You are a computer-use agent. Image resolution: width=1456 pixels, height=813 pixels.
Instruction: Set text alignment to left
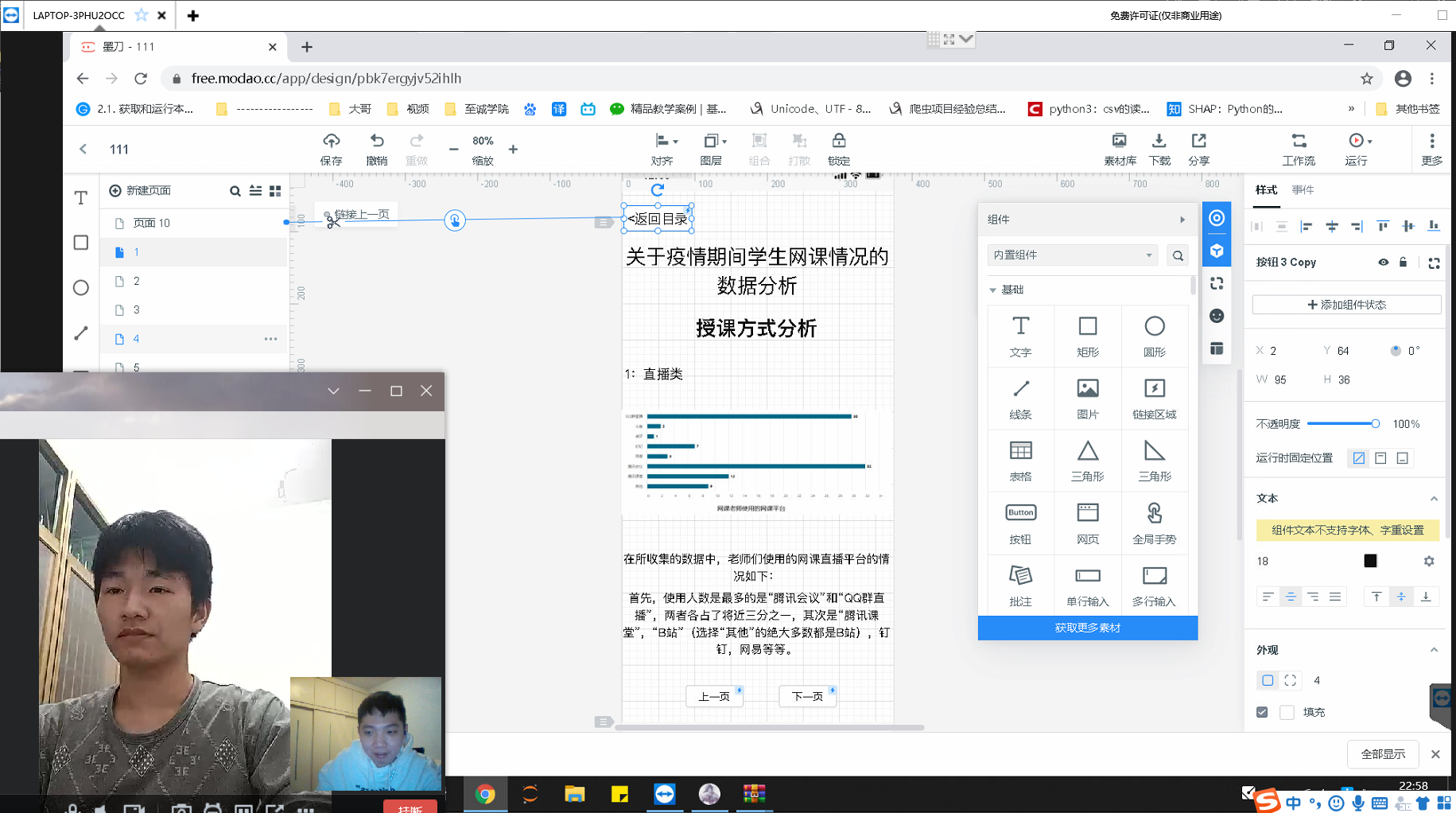point(1268,597)
